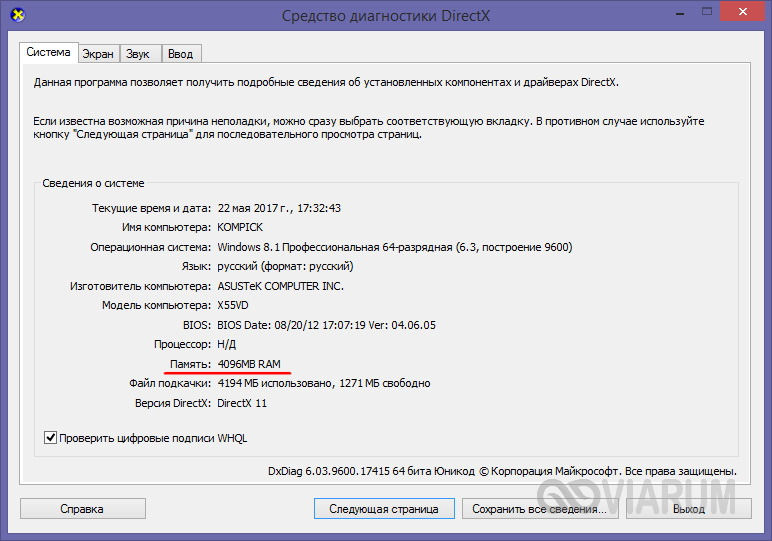This screenshot has width=772, height=541.
Task: Select the model value X55VD
Action: pos(233,305)
